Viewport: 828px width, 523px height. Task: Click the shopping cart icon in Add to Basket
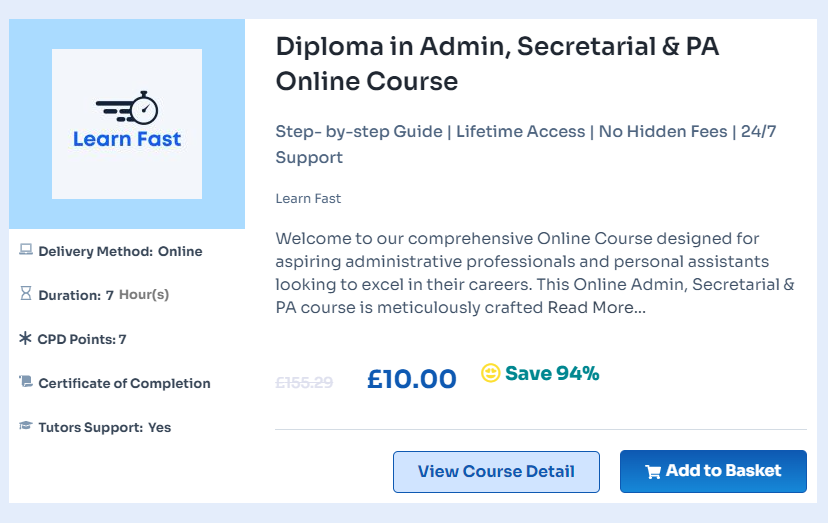[x=653, y=471]
